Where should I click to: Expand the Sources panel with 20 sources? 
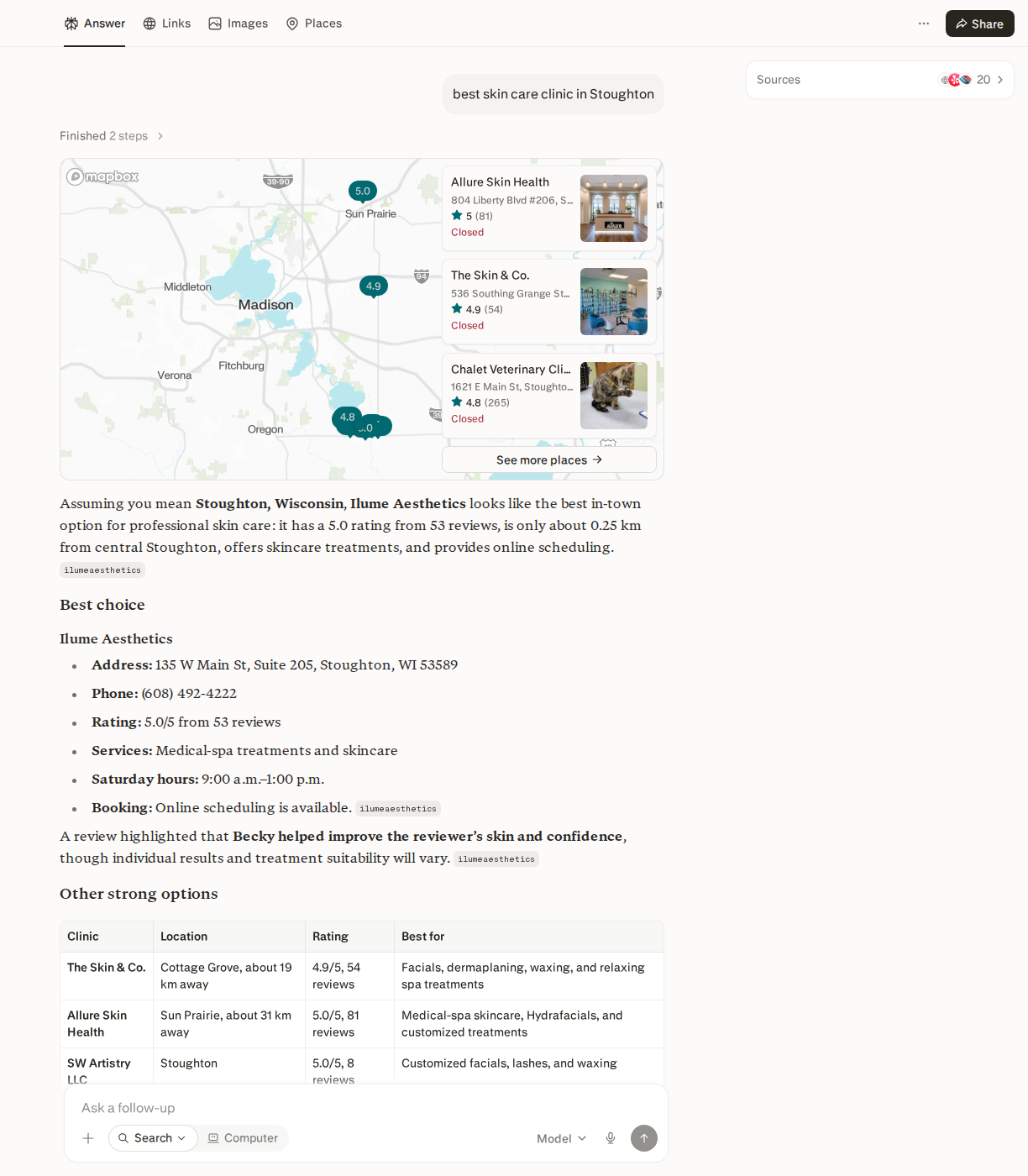pyautogui.click(x=879, y=80)
